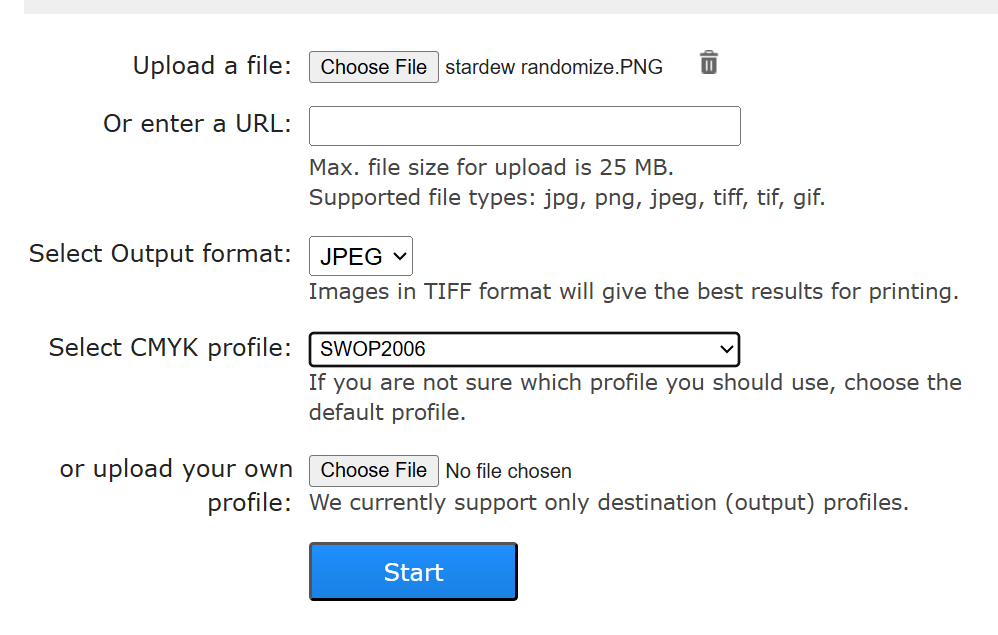Click the Select CMYK profile label
This screenshot has width=998, height=635.
coord(170,348)
